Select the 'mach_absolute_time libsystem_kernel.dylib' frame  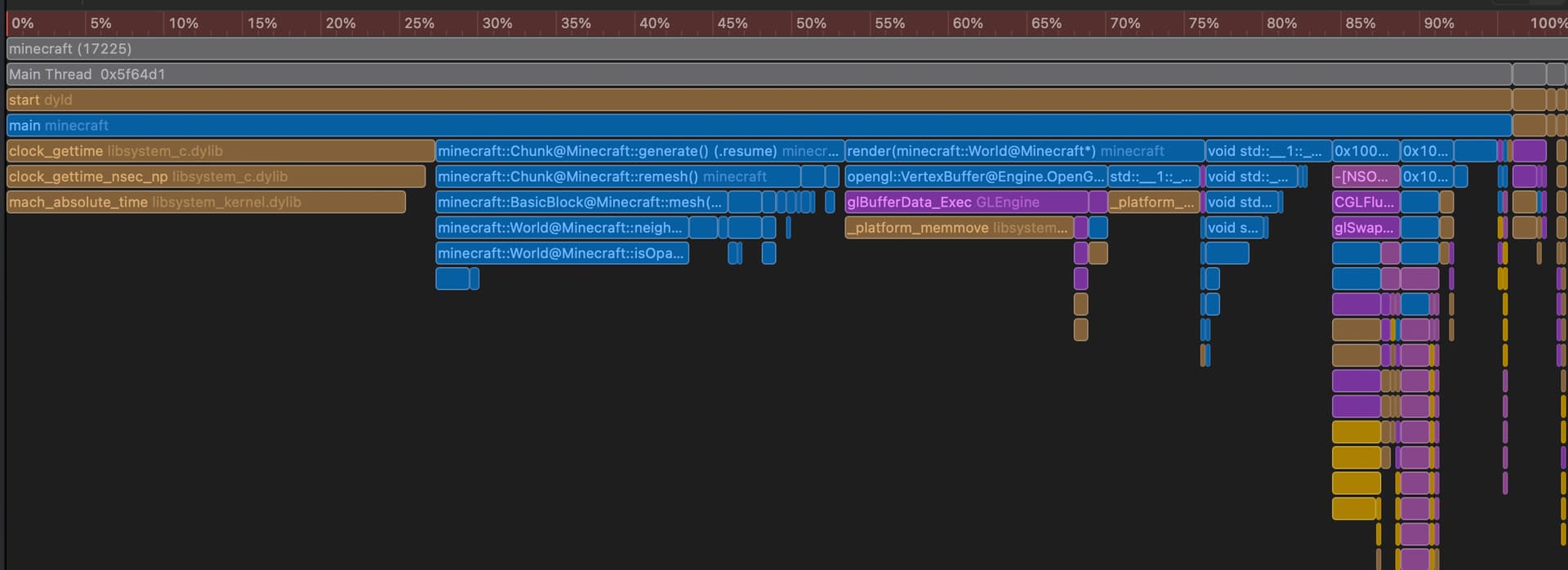click(206, 202)
